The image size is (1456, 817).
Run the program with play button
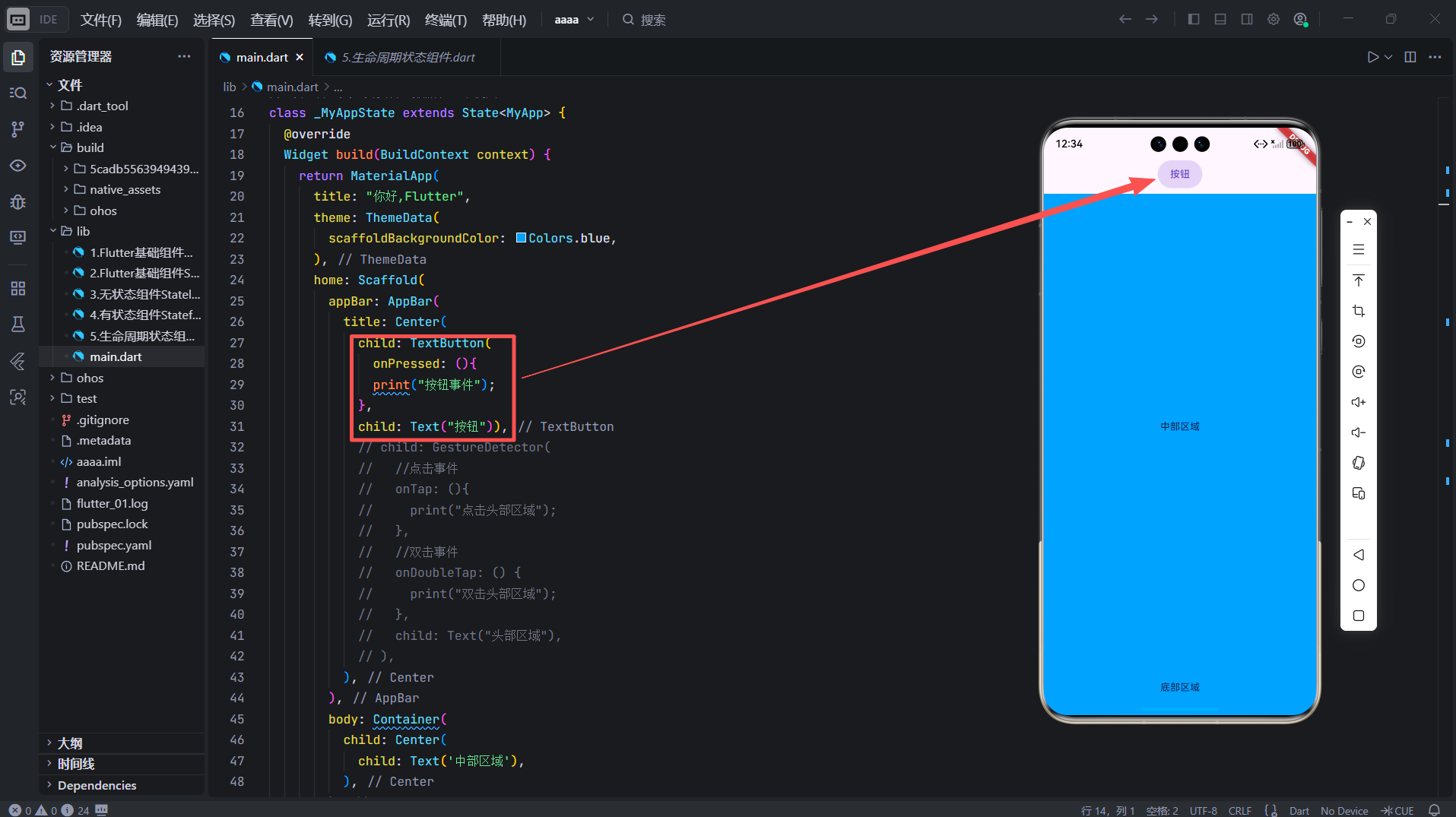1372,57
